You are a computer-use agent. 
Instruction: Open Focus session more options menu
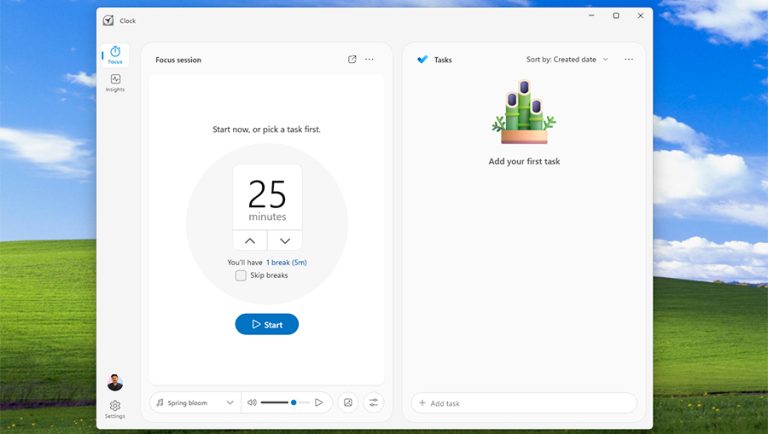(369, 59)
